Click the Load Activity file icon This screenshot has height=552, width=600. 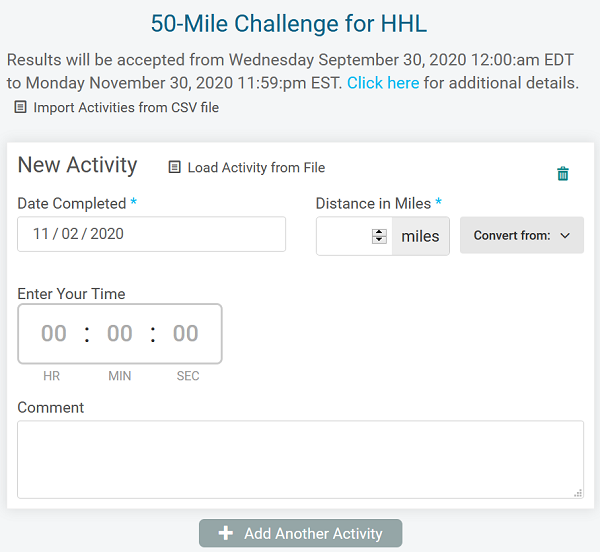point(174,167)
